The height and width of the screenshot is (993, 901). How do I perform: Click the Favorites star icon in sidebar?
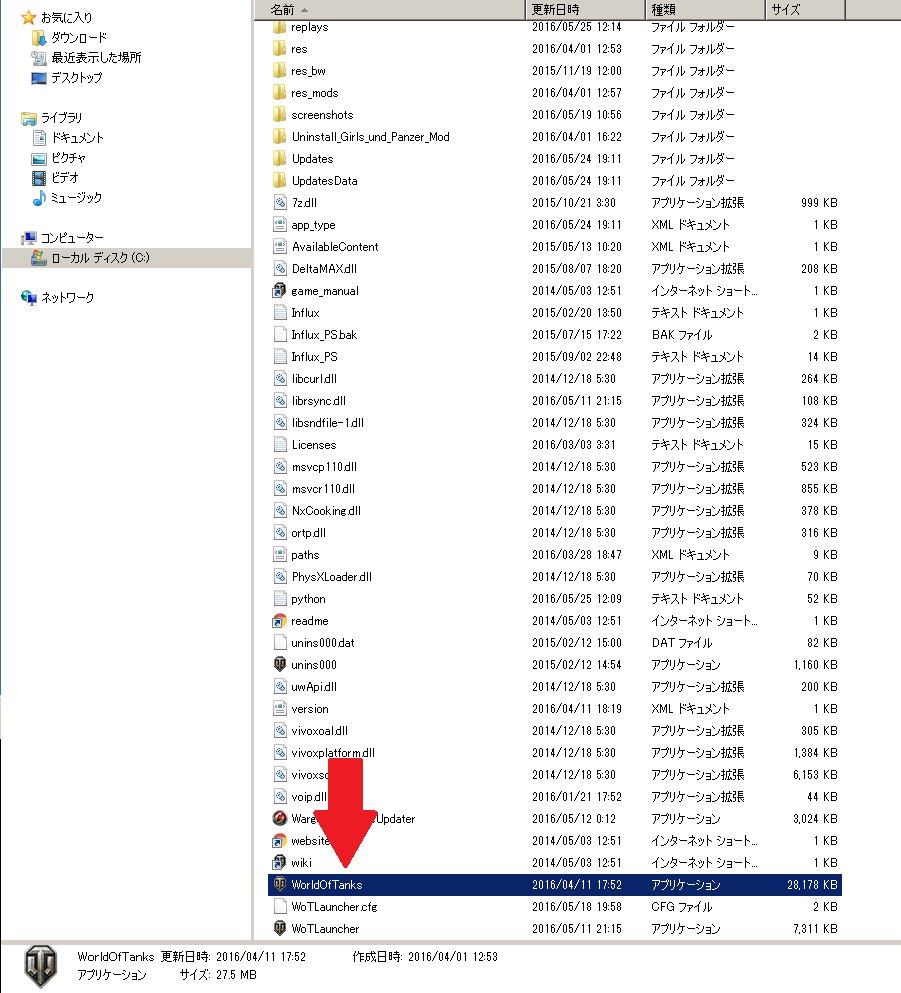tap(28, 18)
